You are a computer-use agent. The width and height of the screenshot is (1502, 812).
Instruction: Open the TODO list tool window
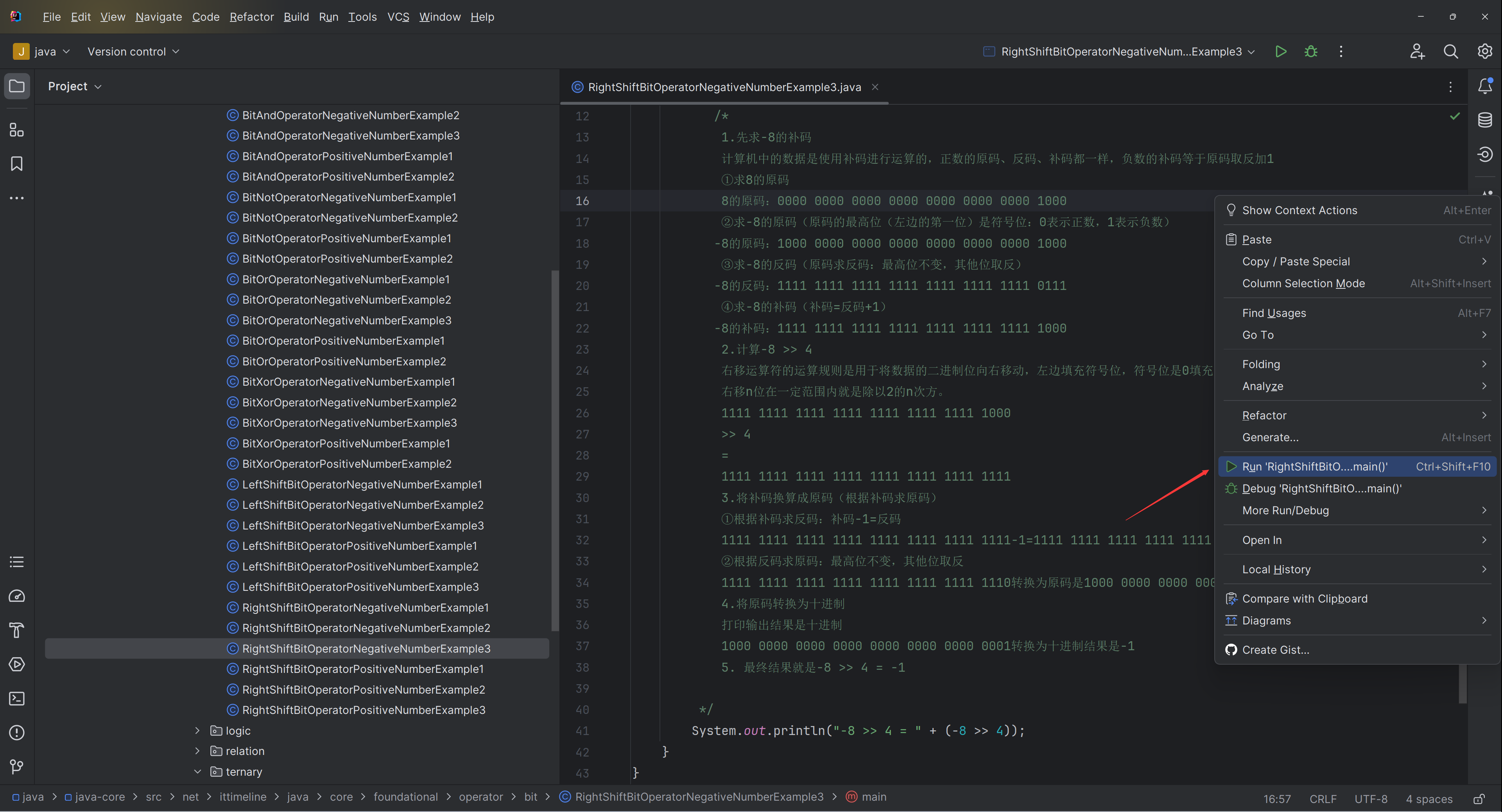[x=17, y=562]
